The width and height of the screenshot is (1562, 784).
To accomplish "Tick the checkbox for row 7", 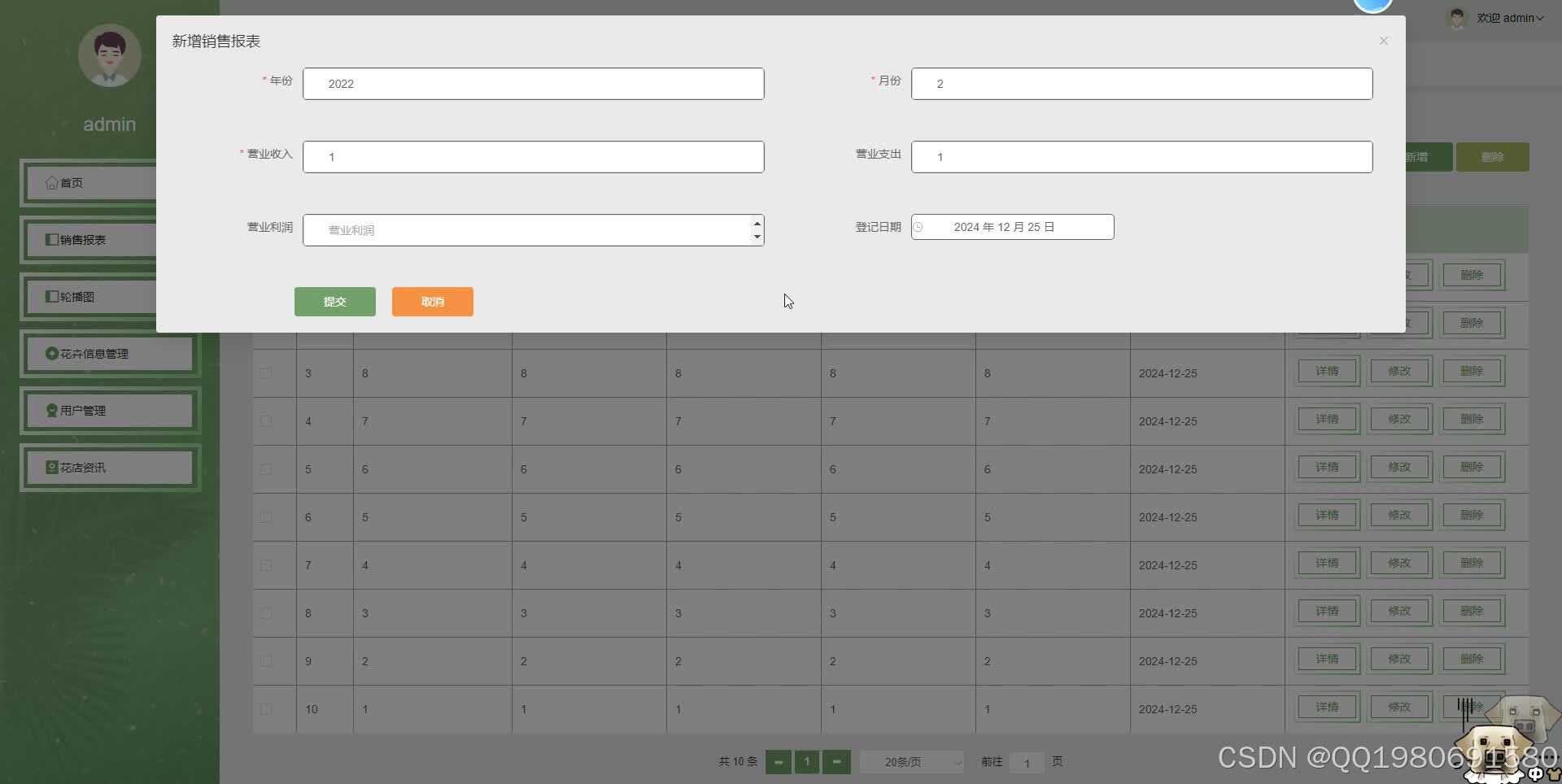I will click(x=266, y=565).
